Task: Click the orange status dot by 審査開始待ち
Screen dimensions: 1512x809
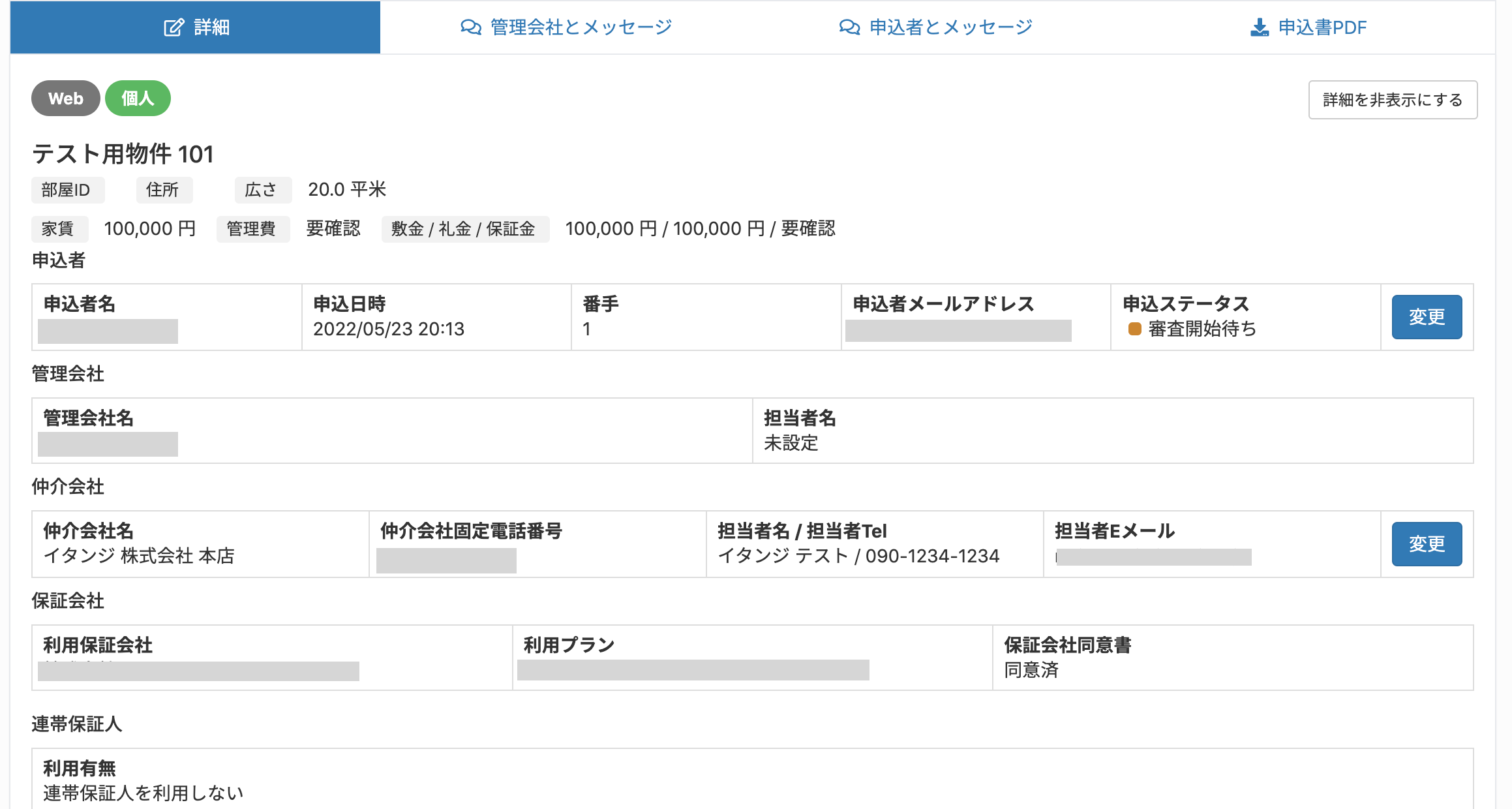Action: point(1135,329)
